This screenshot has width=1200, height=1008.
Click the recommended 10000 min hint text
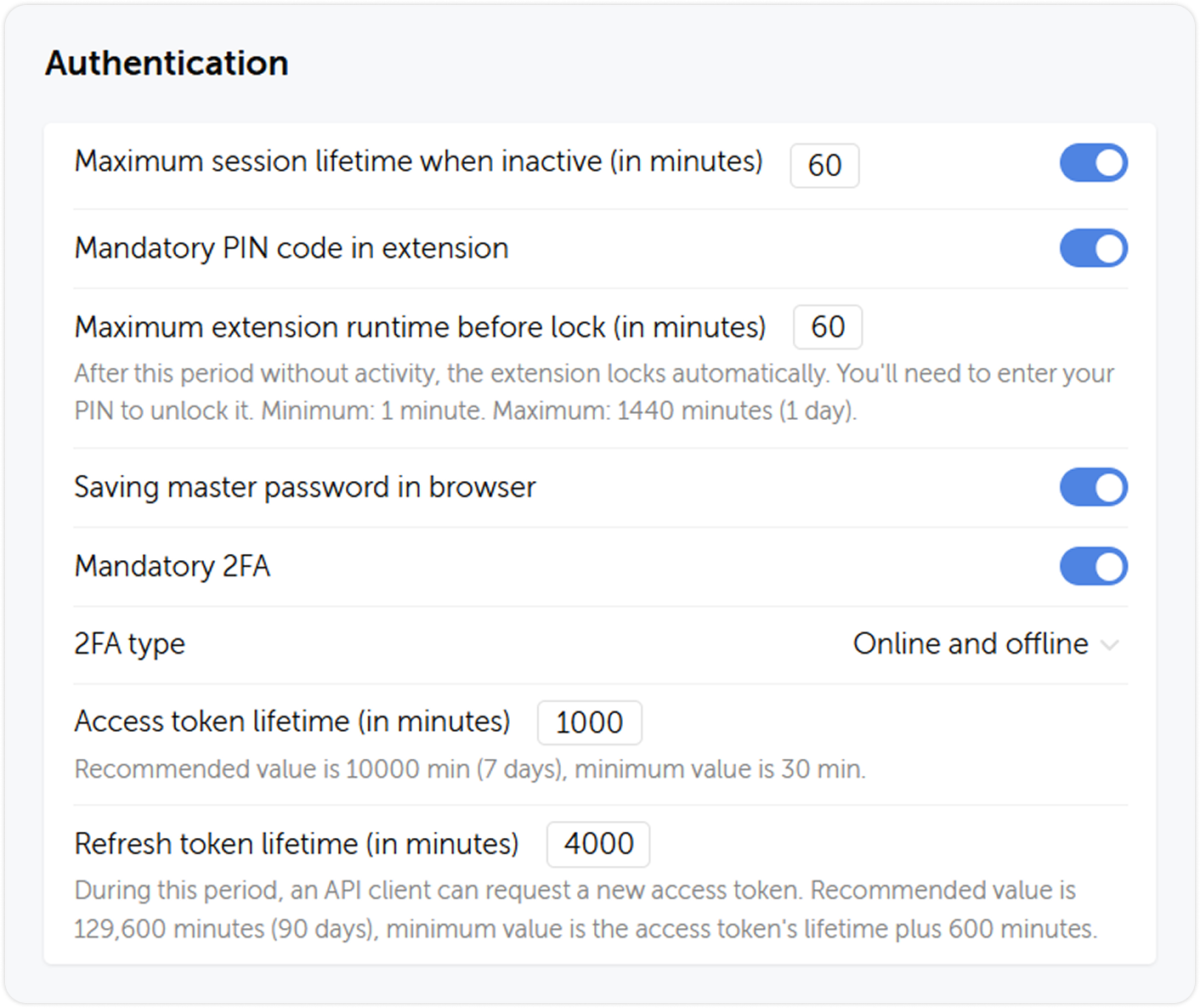(470, 768)
